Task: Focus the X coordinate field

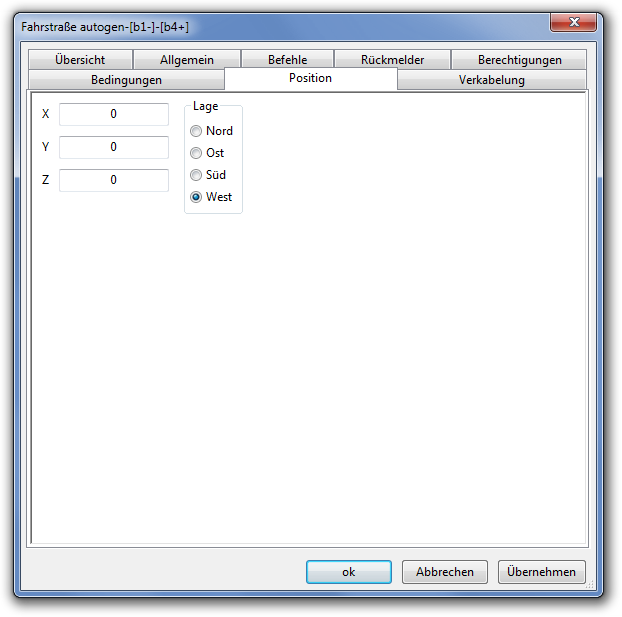Action: click(x=114, y=114)
